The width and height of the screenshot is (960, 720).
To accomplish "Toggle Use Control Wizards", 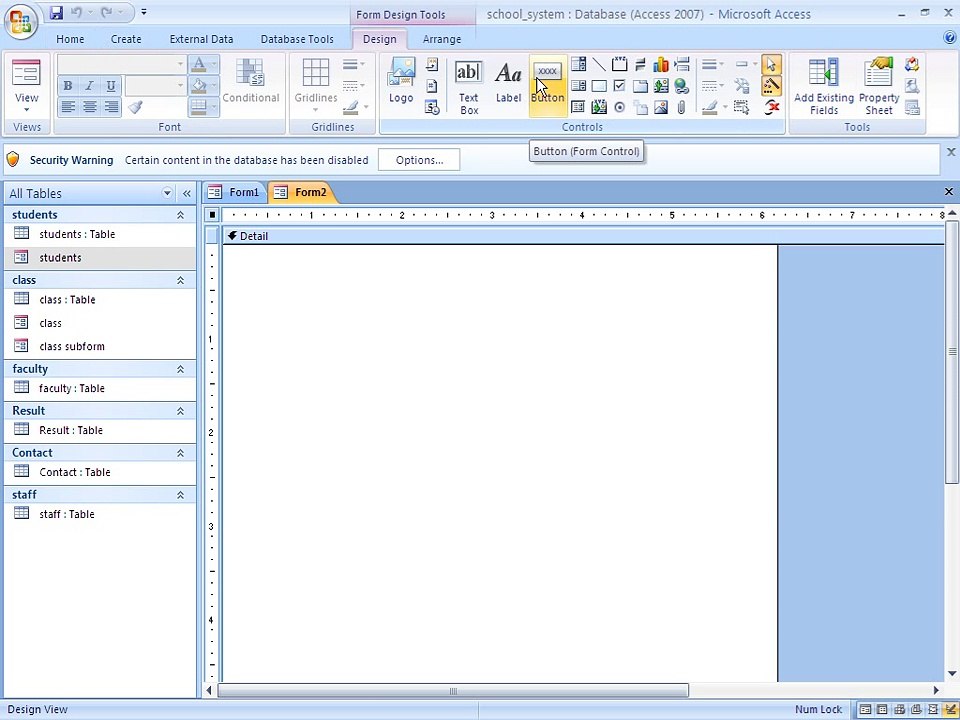I will click(771, 86).
